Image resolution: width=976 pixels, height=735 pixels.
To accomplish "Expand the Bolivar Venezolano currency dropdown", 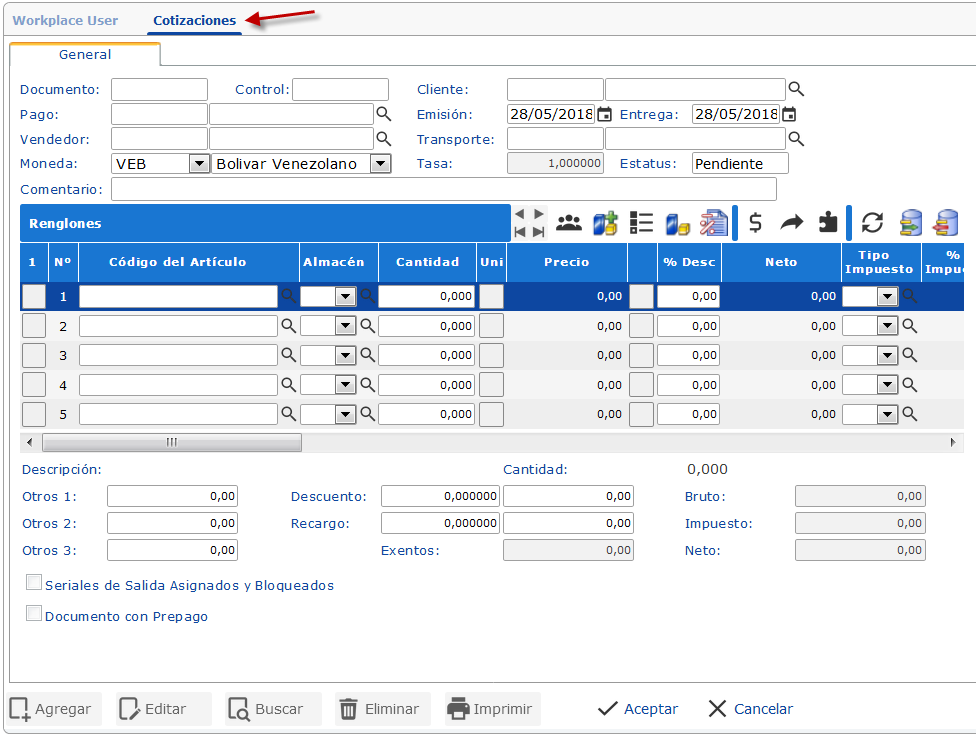I will (380, 164).
